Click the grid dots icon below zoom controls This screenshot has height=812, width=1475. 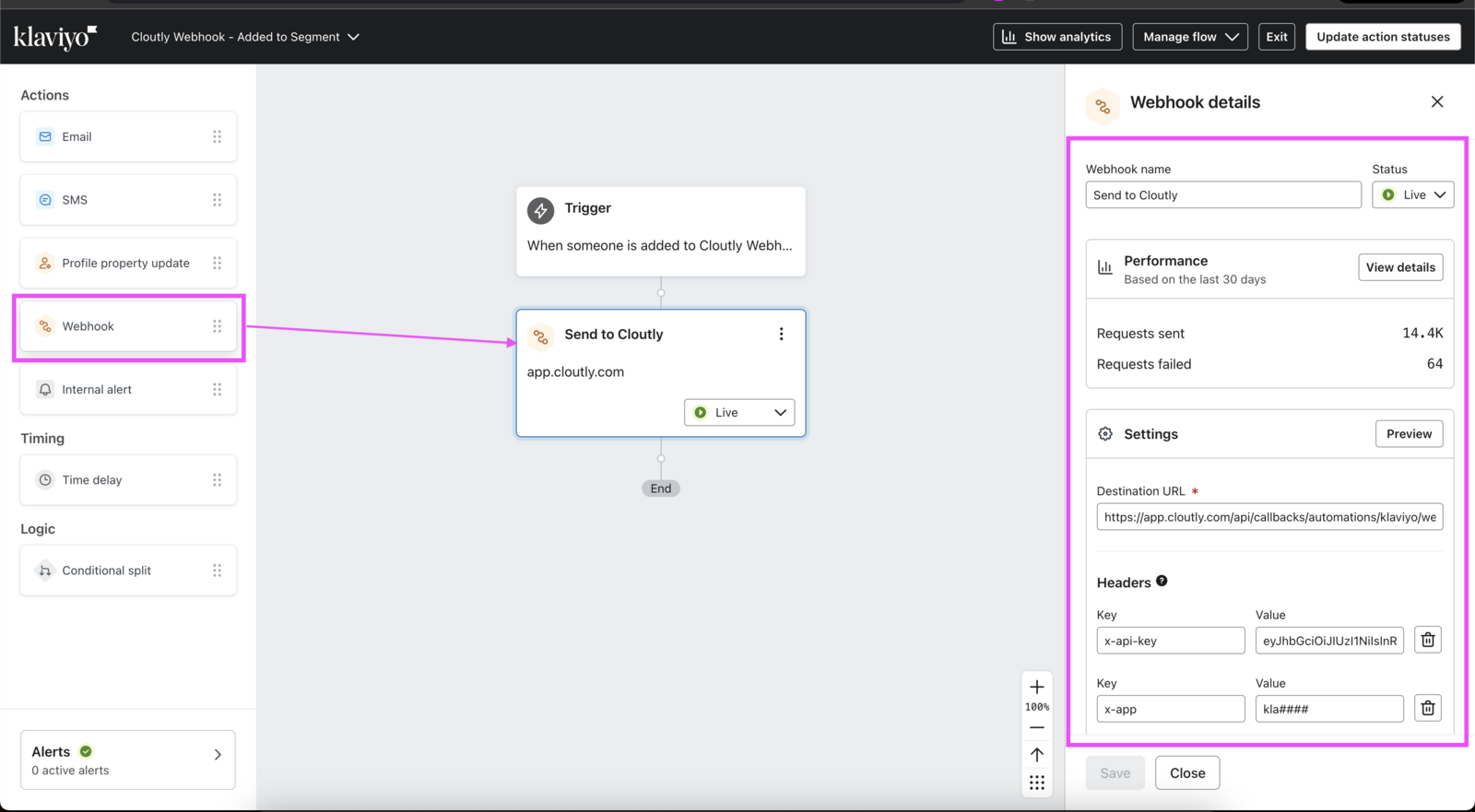tap(1036, 783)
